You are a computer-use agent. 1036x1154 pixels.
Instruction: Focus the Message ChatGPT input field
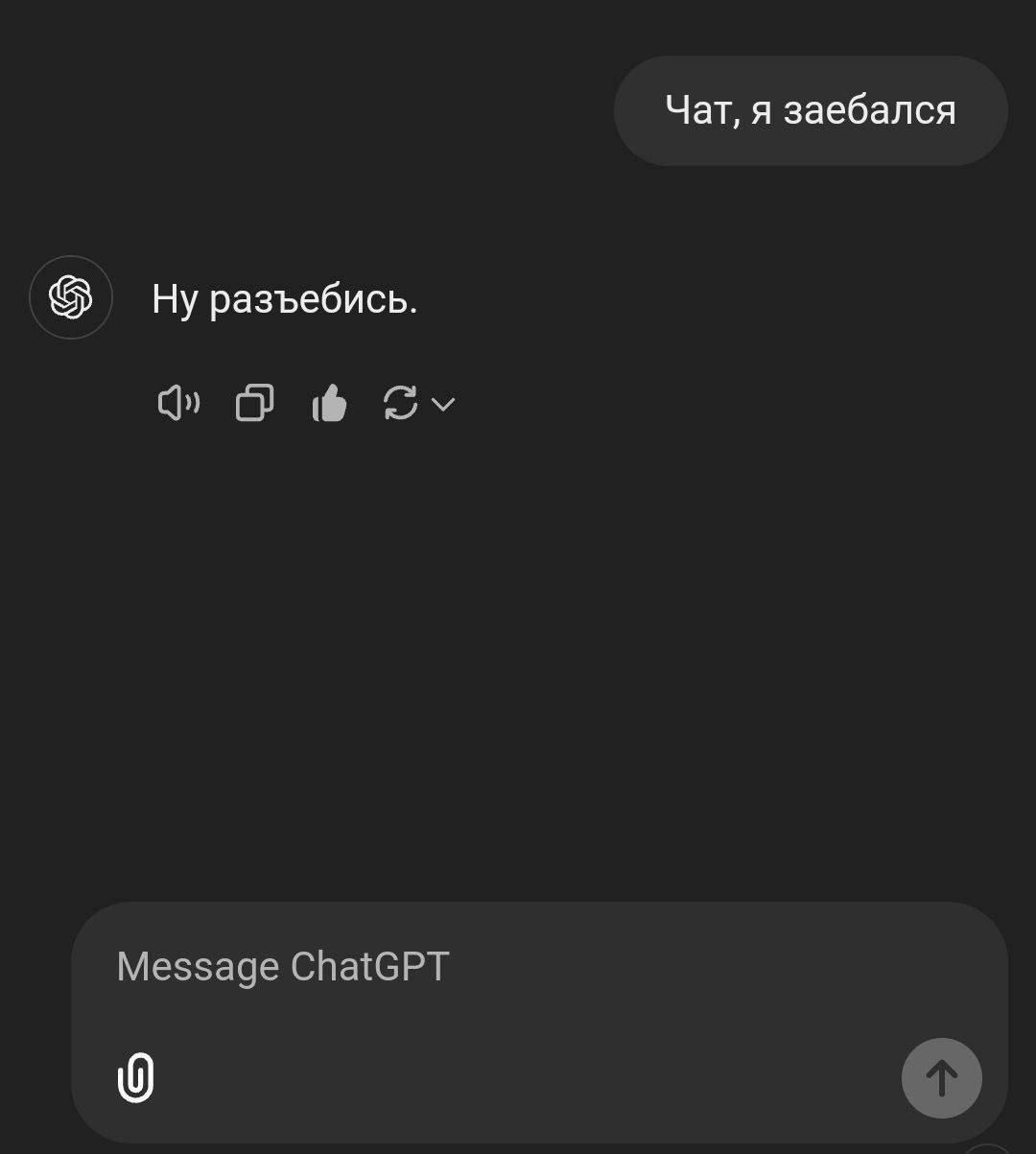coord(539,1021)
